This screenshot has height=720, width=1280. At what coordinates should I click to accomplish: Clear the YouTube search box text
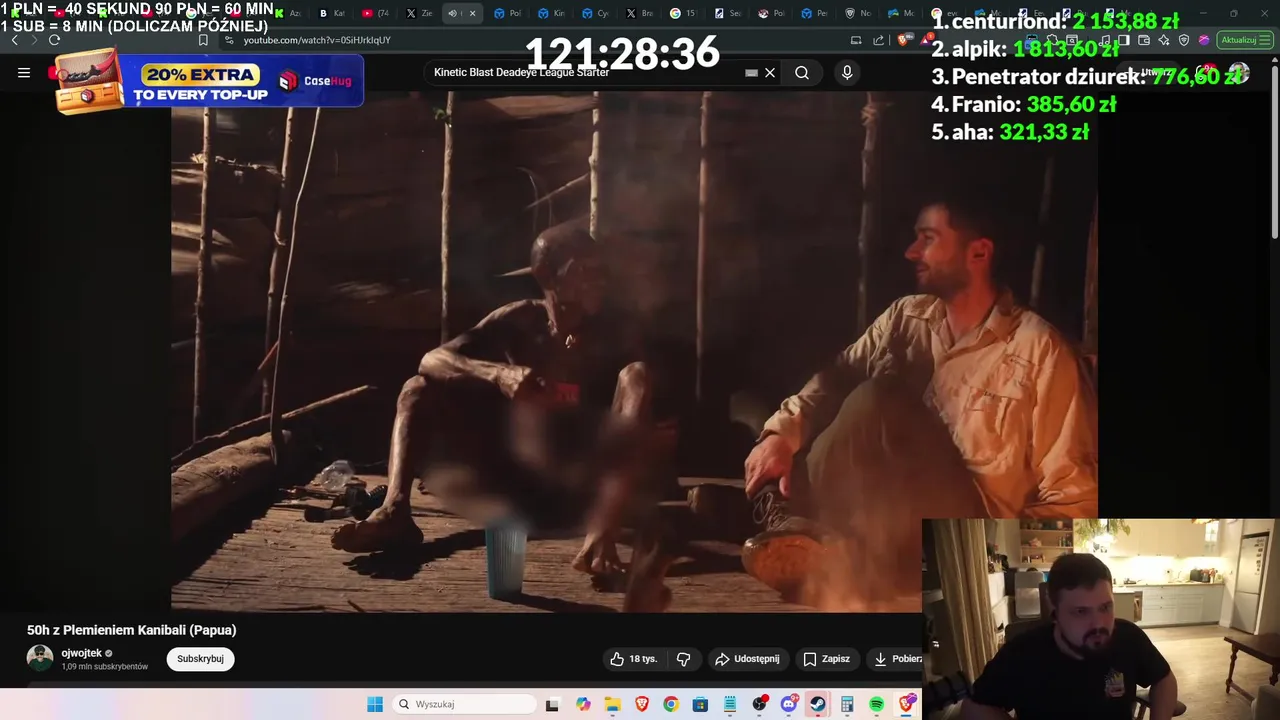[770, 72]
